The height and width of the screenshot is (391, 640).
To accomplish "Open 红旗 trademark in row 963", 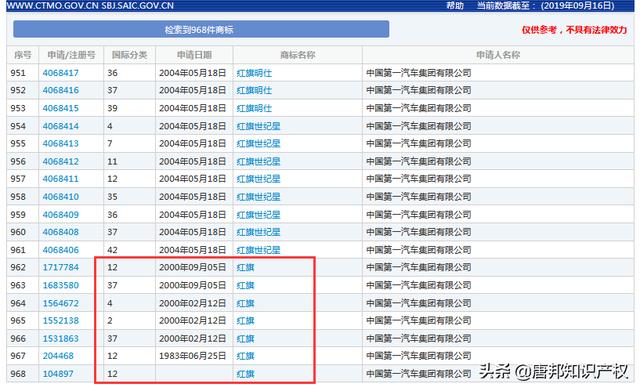I will (x=246, y=285).
